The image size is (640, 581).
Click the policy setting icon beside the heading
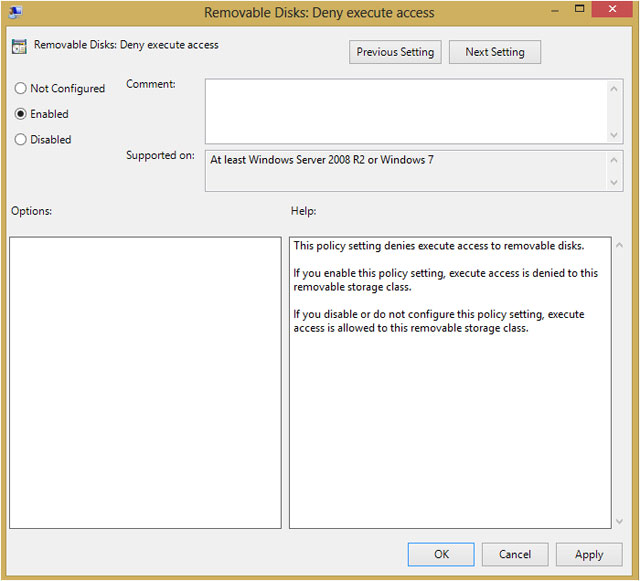[19, 47]
